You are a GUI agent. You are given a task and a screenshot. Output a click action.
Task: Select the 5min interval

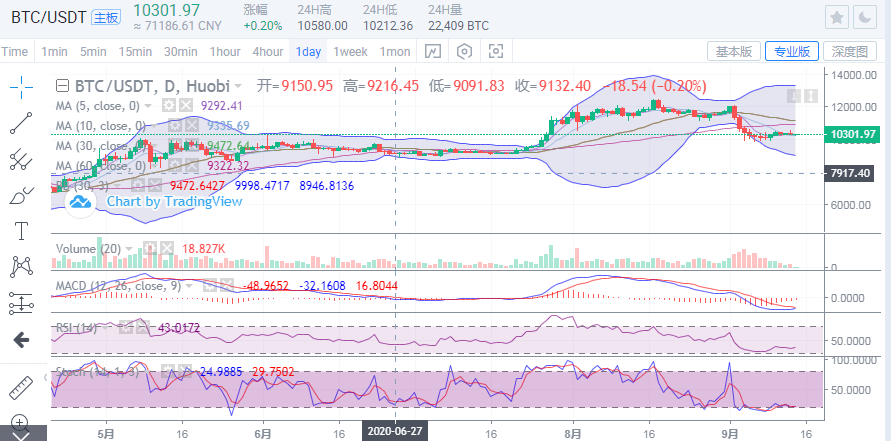(93, 52)
